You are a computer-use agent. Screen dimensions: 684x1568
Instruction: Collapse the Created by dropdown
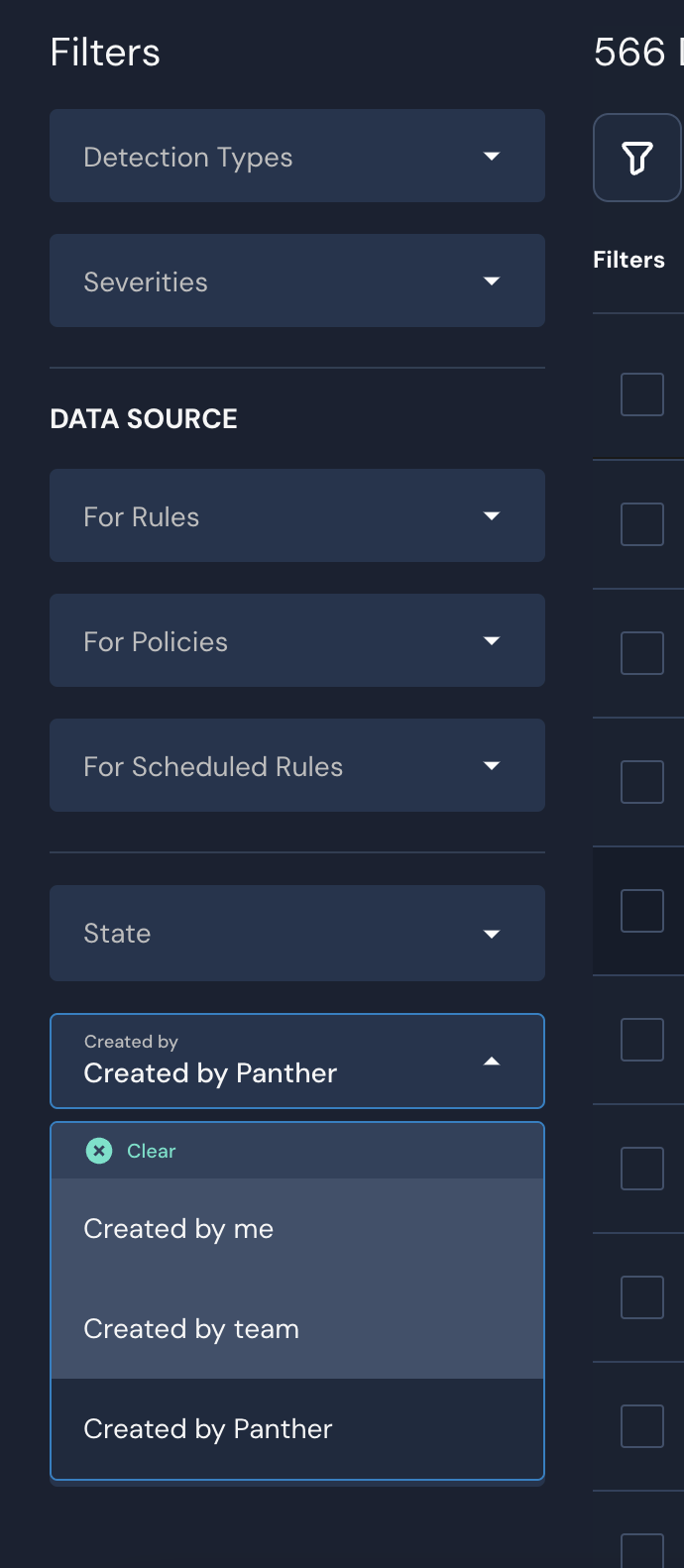pos(491,1061)
